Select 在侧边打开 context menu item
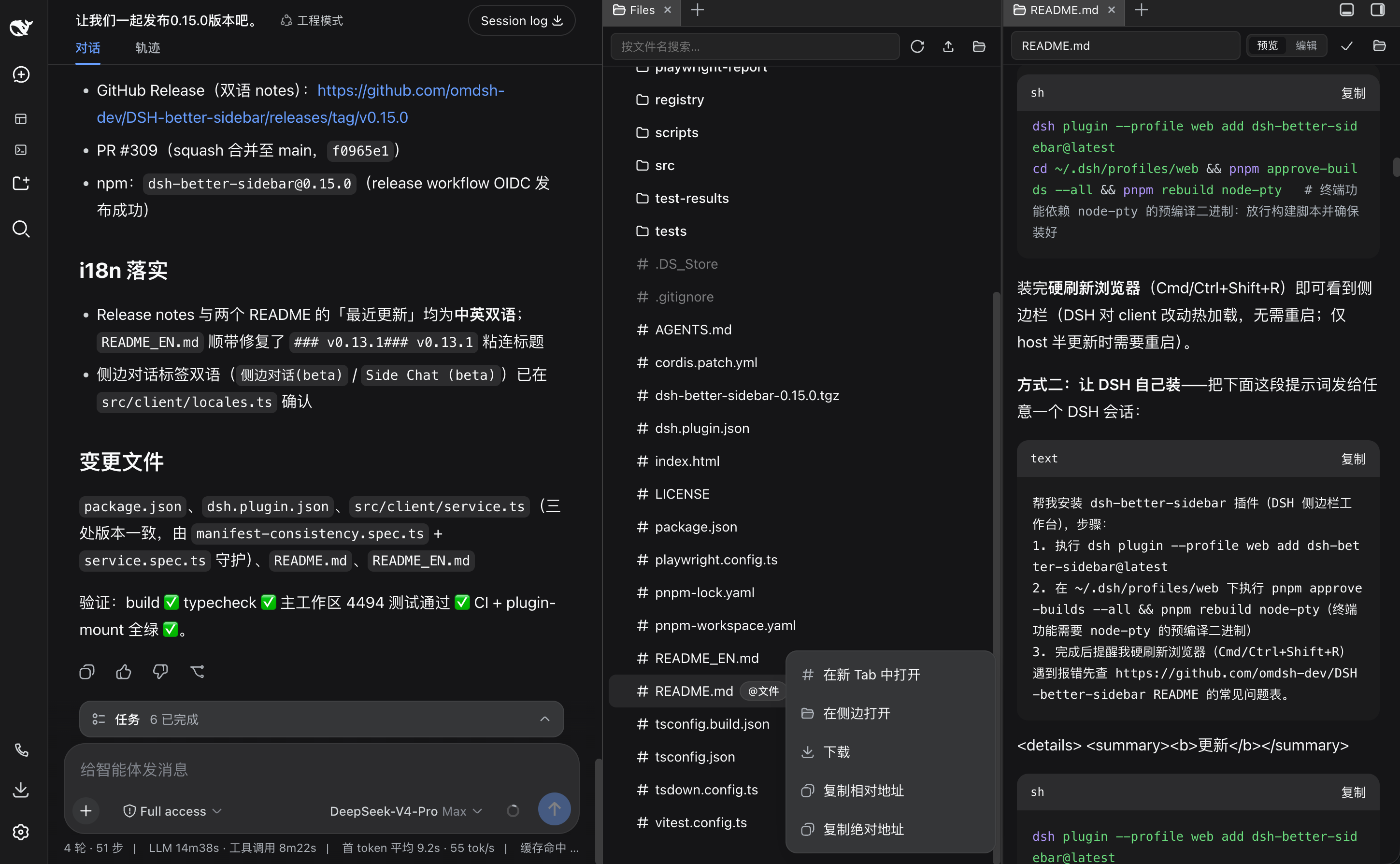This screenshot has height=864, width=1400. coord(890,713)
